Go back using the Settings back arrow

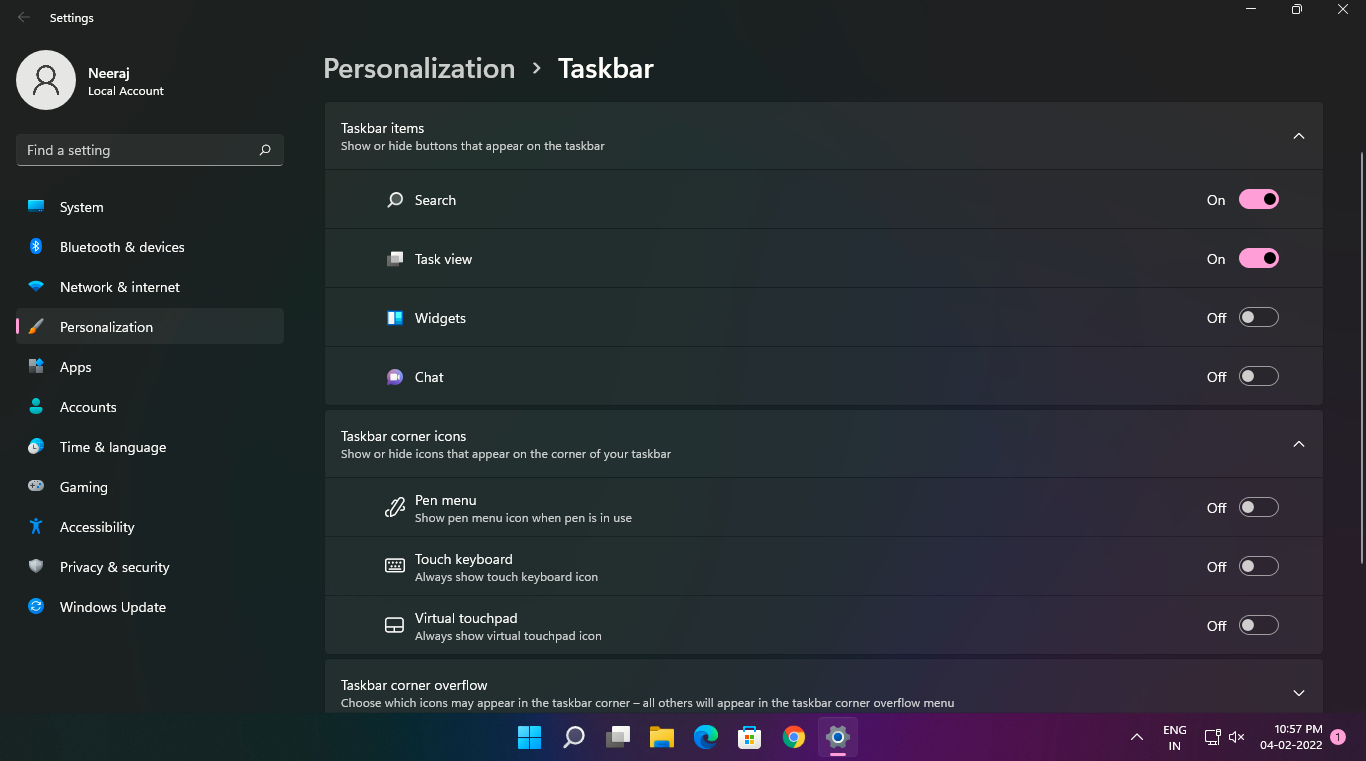(x=24, y=18)
